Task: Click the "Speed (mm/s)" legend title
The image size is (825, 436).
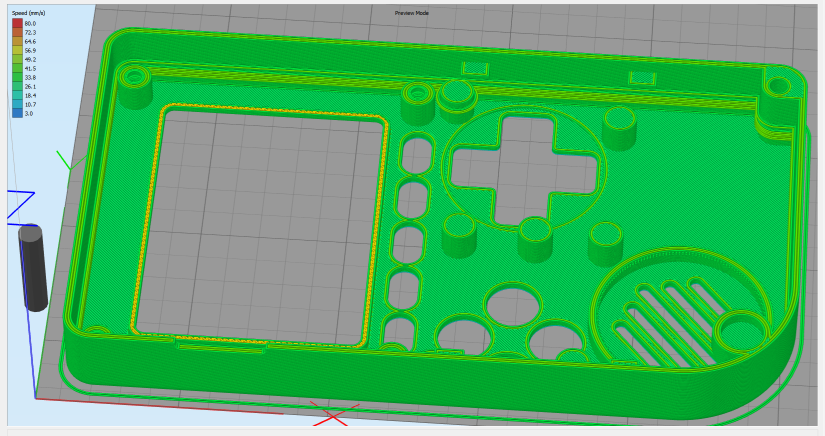Action: coord(28,13)
